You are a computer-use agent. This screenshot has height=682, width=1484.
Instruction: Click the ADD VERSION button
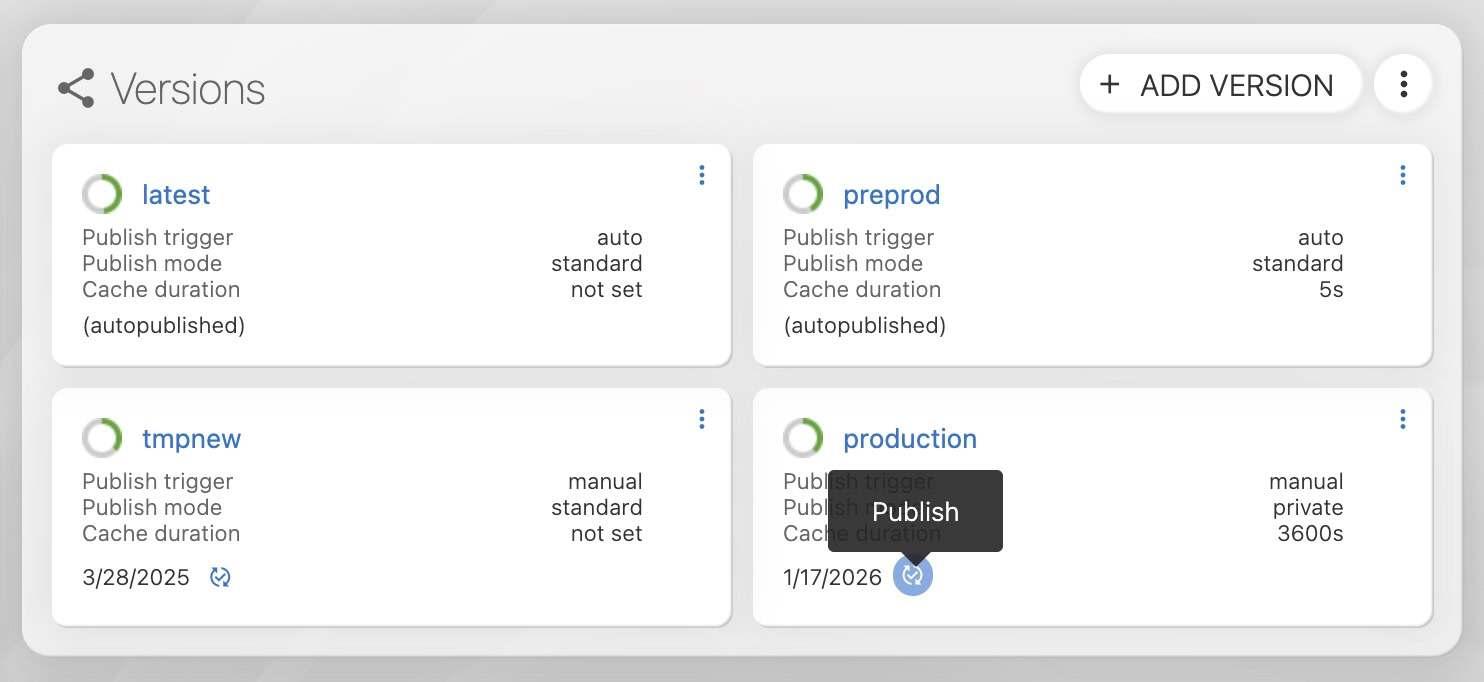coord(1220,85)
